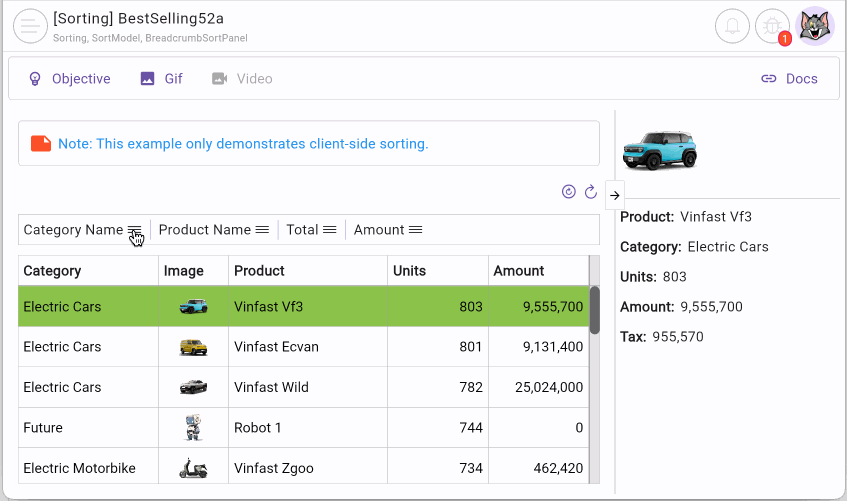Click the orange note icon
This screenshot has height=501, width=847.
point(41,143)
